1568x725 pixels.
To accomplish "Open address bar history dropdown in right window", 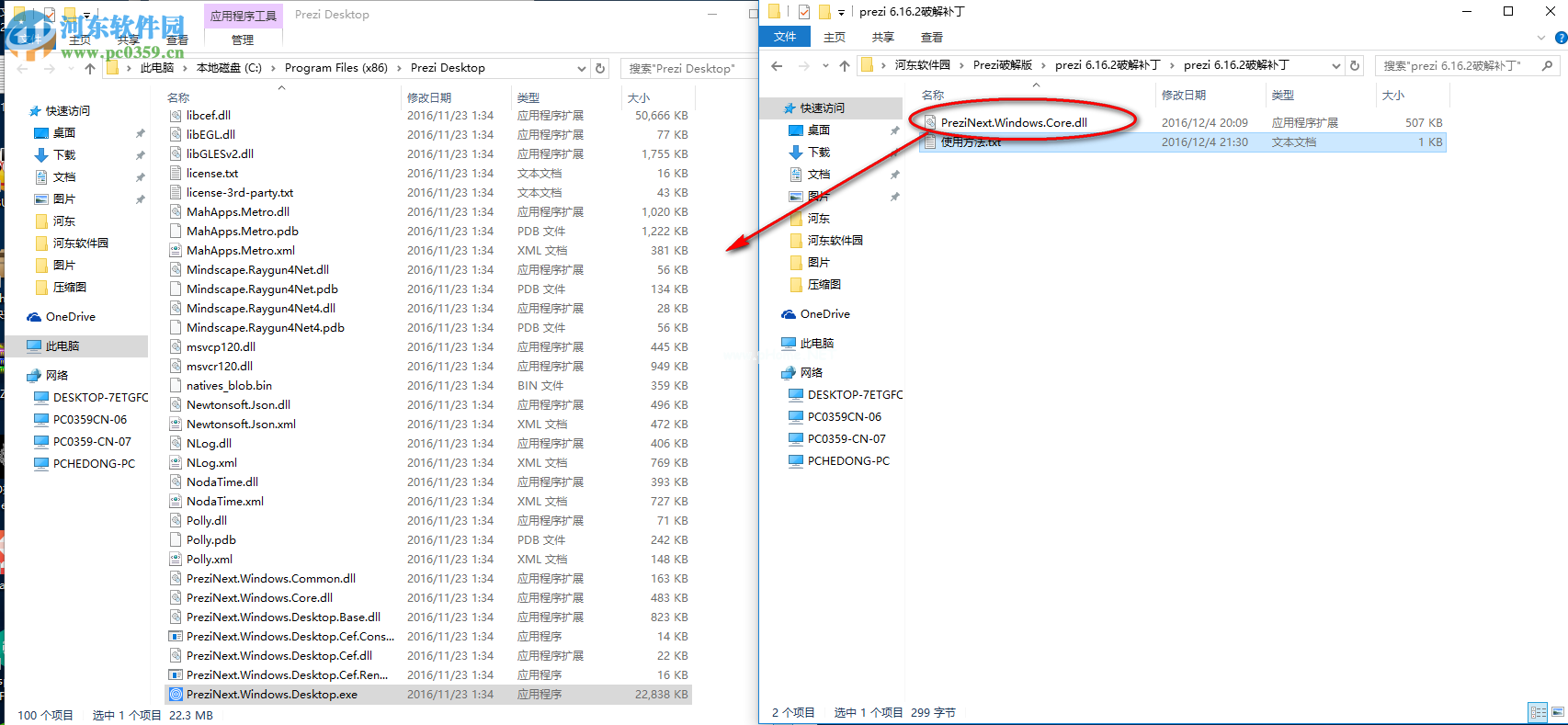I will tap(1335, 66).
